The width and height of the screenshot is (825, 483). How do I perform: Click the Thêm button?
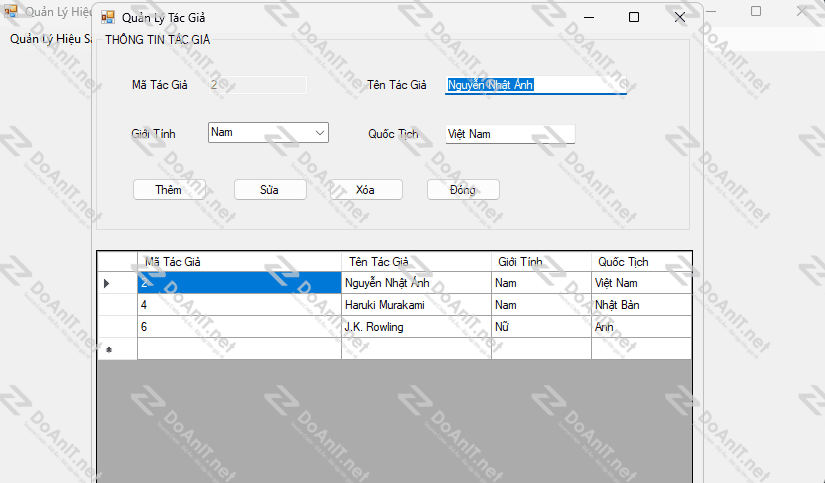pos(169,190)
